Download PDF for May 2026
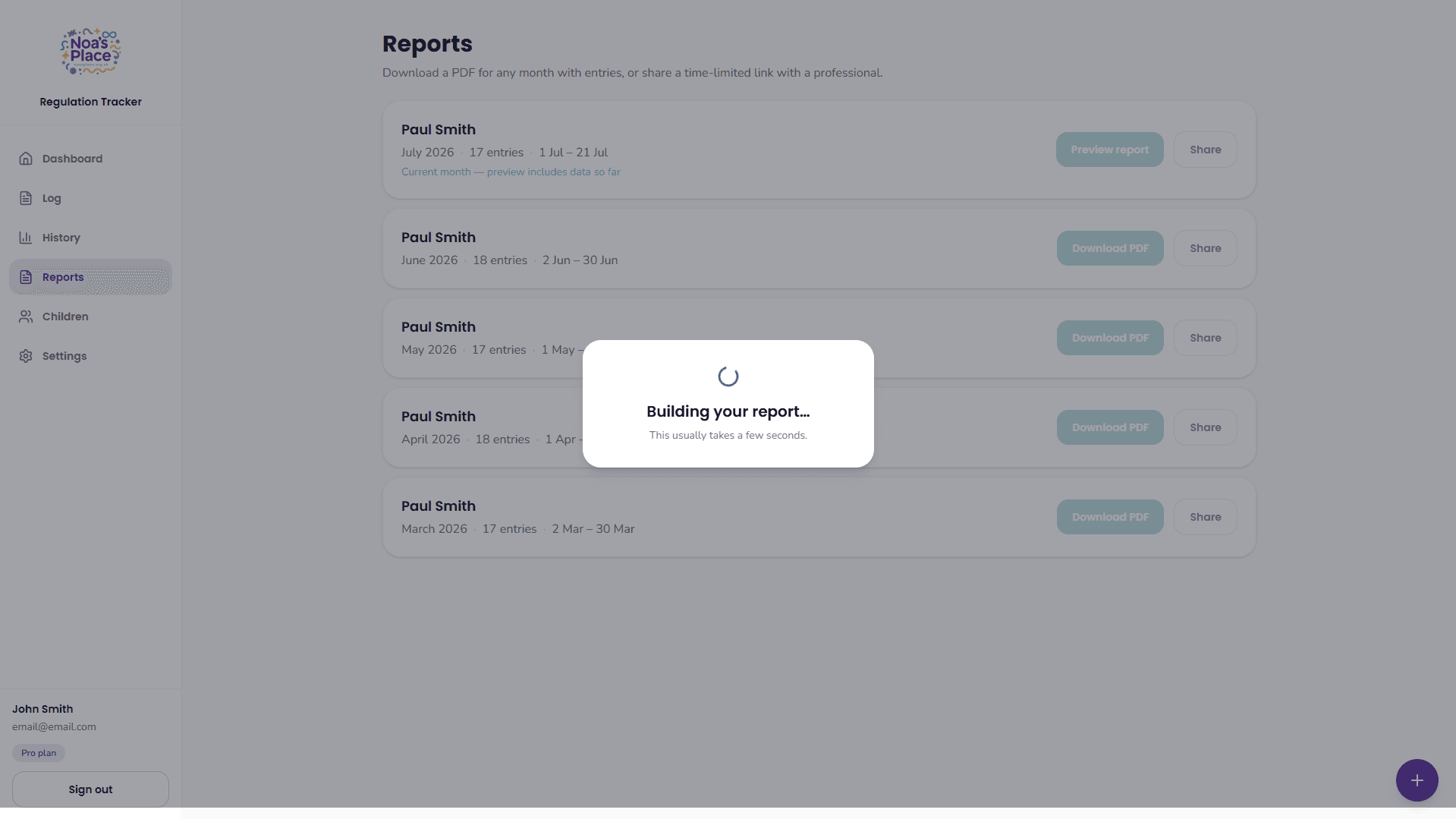The height and width of the screenshot is (819, 1456). [x=1110, y=338]
